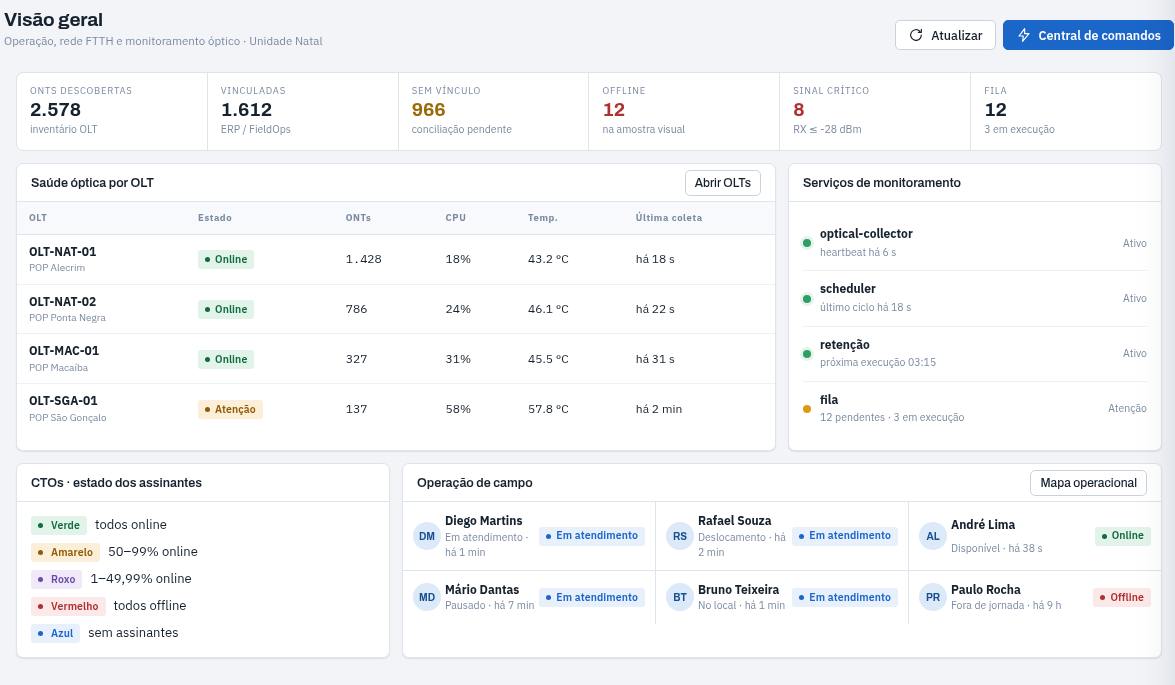Open the Mapa operacional button

[x=1088, y=483]
